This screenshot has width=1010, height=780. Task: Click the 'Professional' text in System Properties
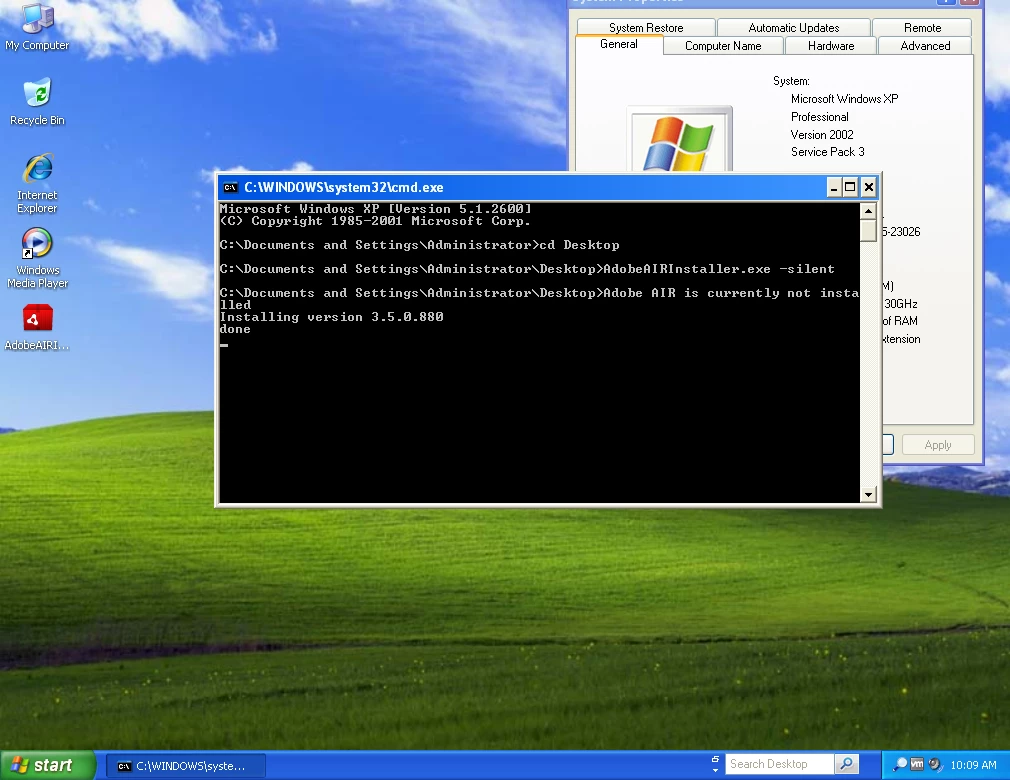point(819,117)
